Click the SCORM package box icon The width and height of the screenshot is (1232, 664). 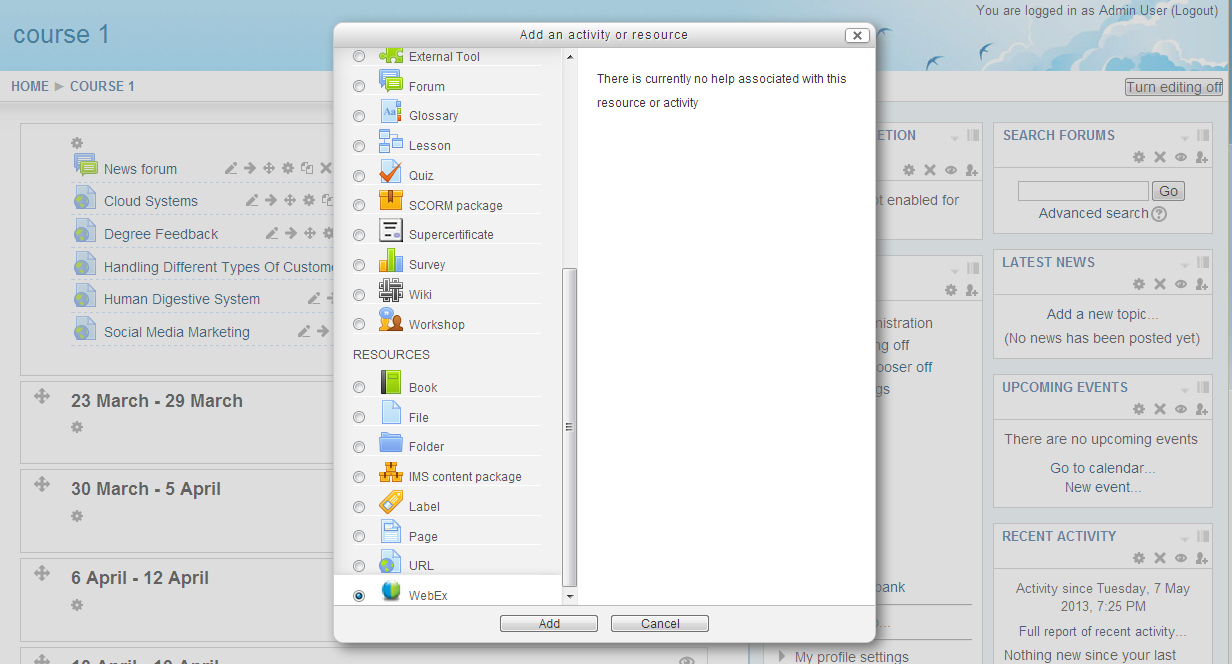coord(391,201)
